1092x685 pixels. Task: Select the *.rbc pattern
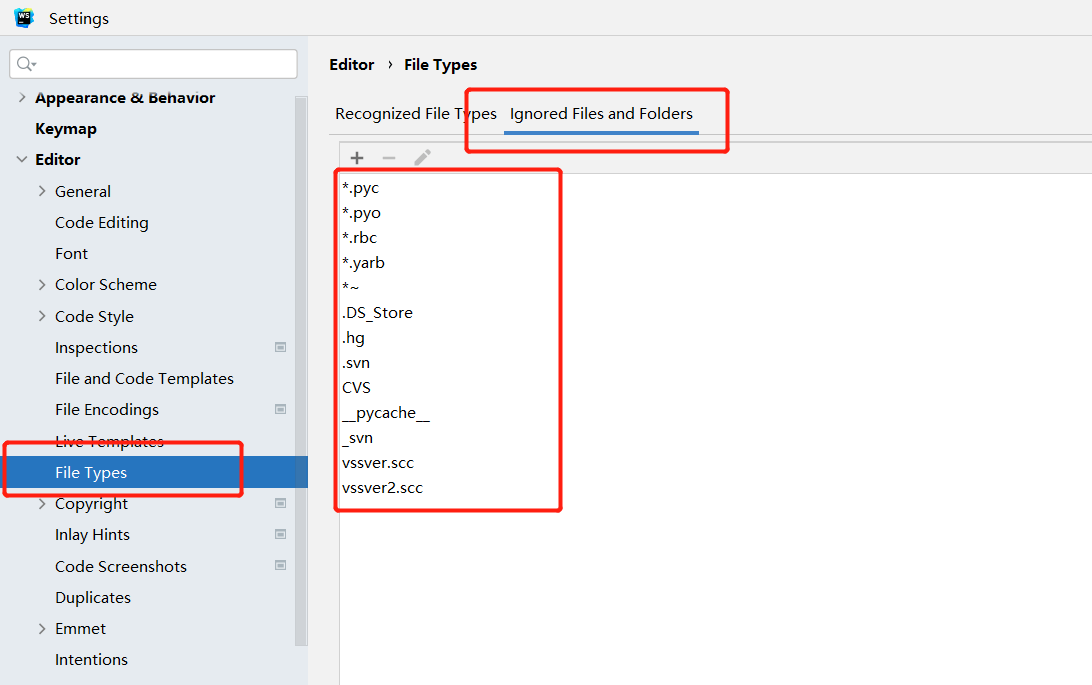tap(359, 237)
